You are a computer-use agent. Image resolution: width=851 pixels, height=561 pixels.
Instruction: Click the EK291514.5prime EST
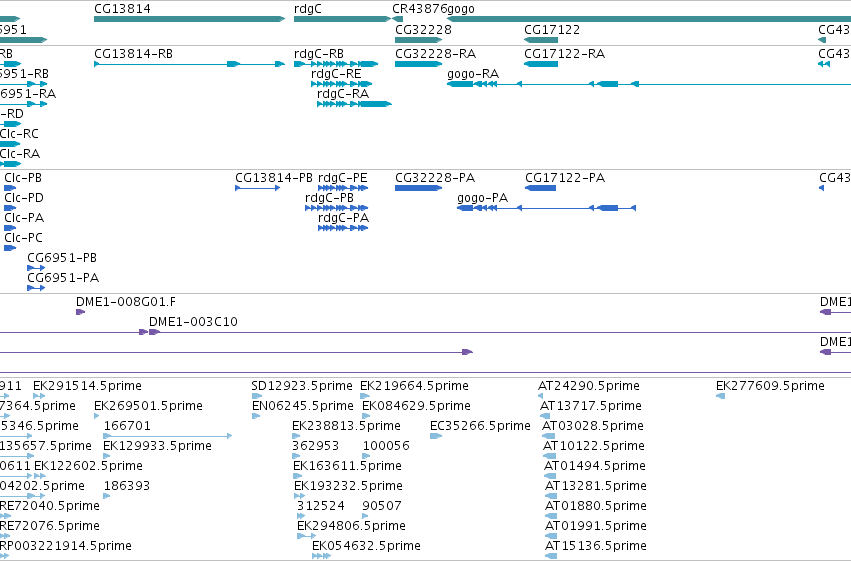(x=39, y=396)
